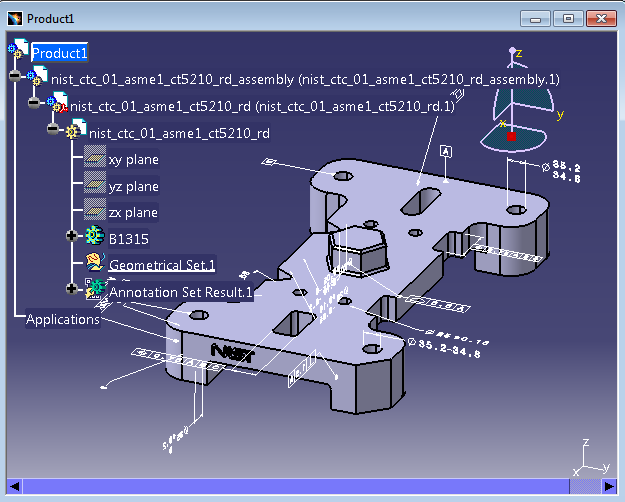The height and width of the screenshot is (502, 625).
Task: Click the right horizontal scrollbar arrow
Action: tap(609, 486)
